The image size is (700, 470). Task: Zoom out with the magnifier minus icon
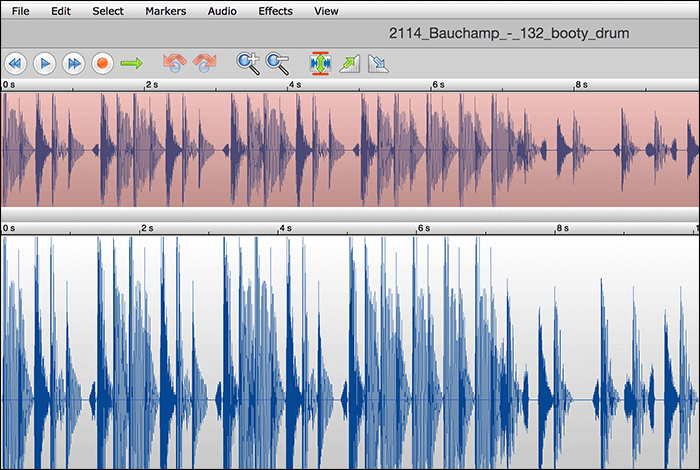pyautogui.click(x=278, y=63)
